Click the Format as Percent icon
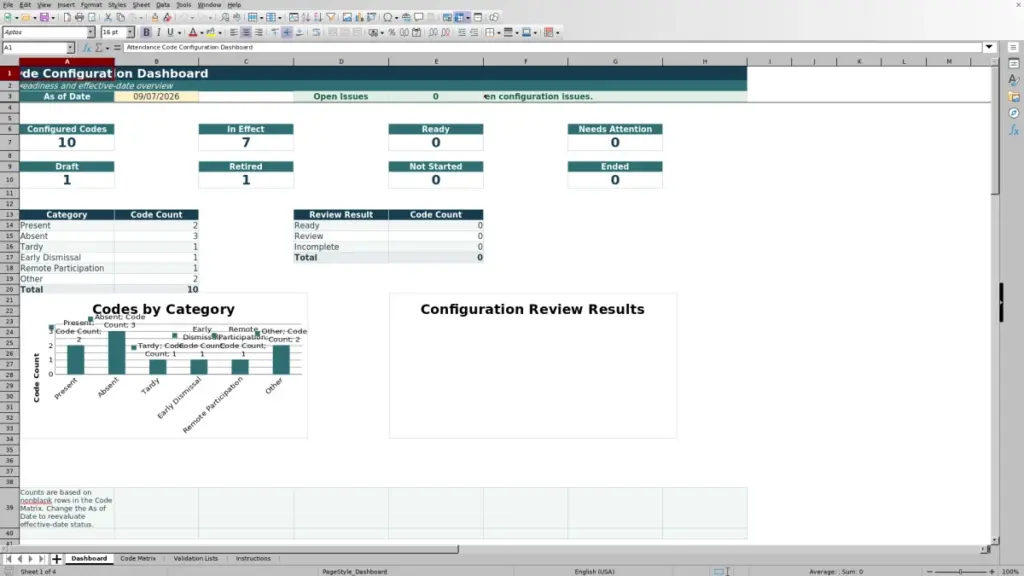The image size is (1024, 576). (392, 32)
